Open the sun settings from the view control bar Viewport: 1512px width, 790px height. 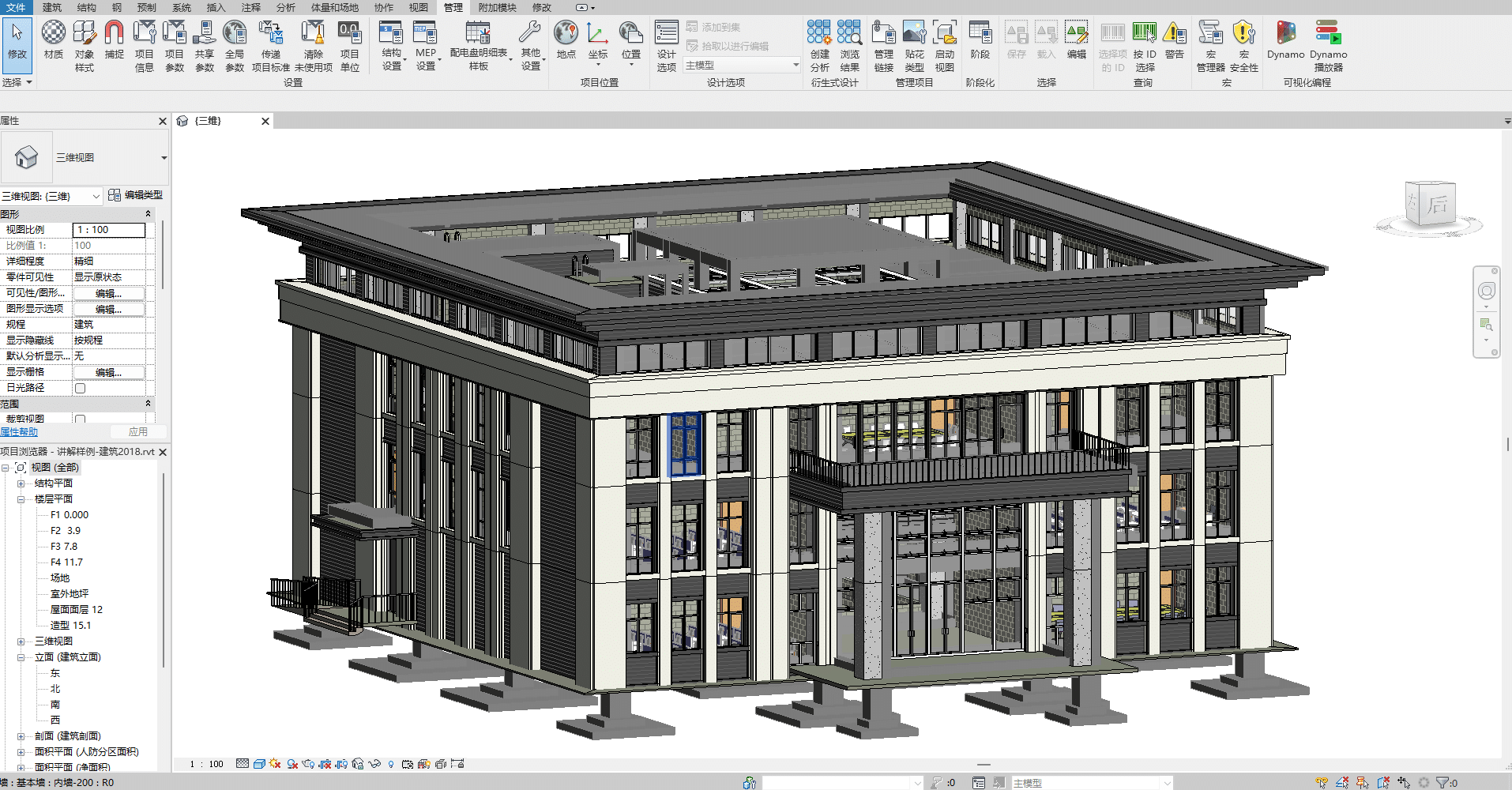pos(274,763)
